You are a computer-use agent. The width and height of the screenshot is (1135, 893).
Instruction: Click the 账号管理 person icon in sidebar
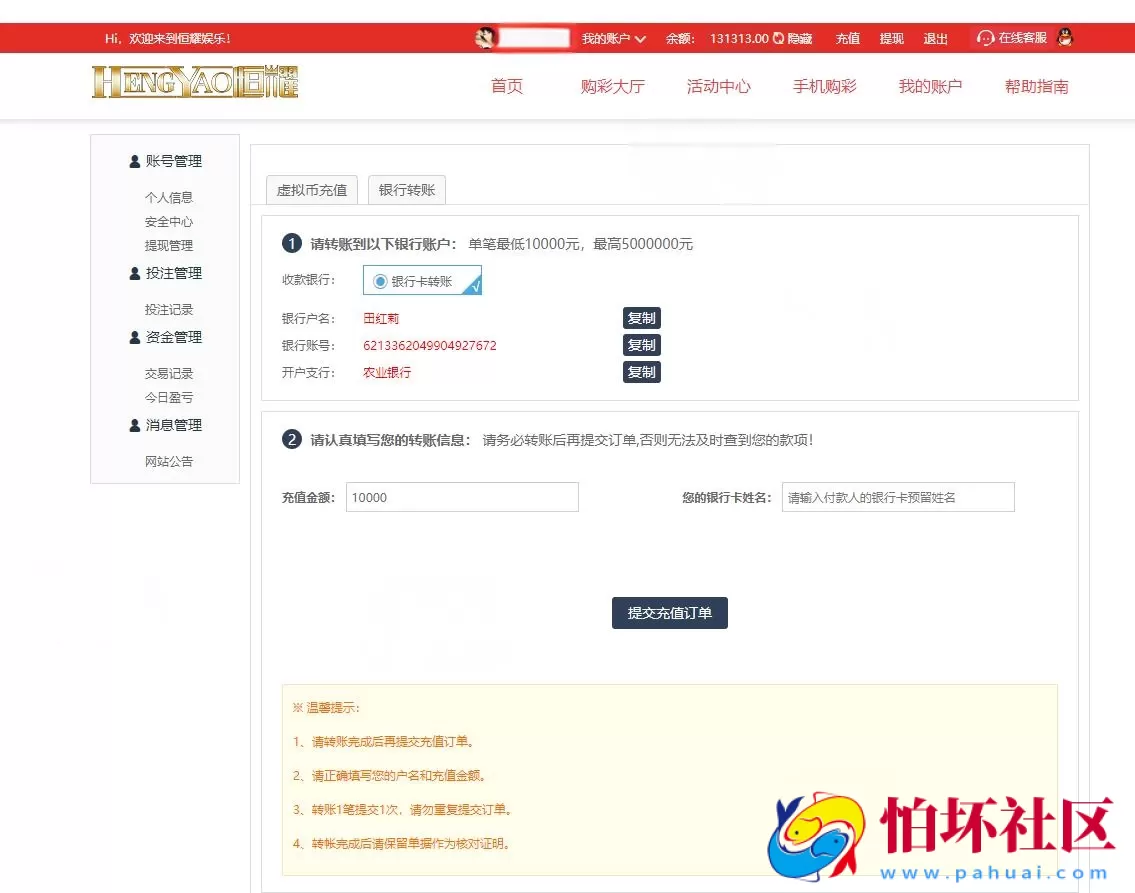(x=135, y=160)
